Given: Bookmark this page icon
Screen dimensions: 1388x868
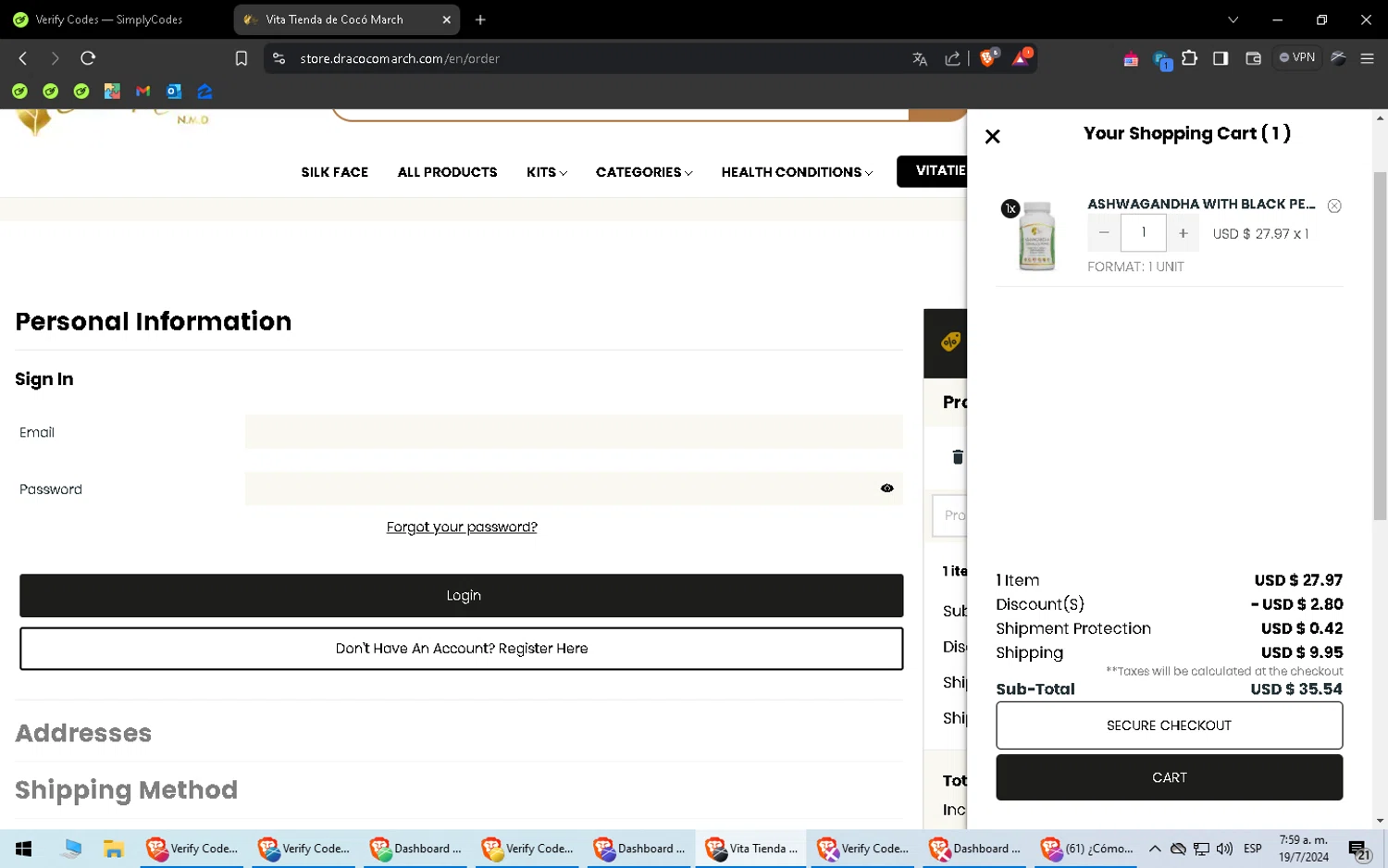Looking at the screenshot, I should [241, 58].
